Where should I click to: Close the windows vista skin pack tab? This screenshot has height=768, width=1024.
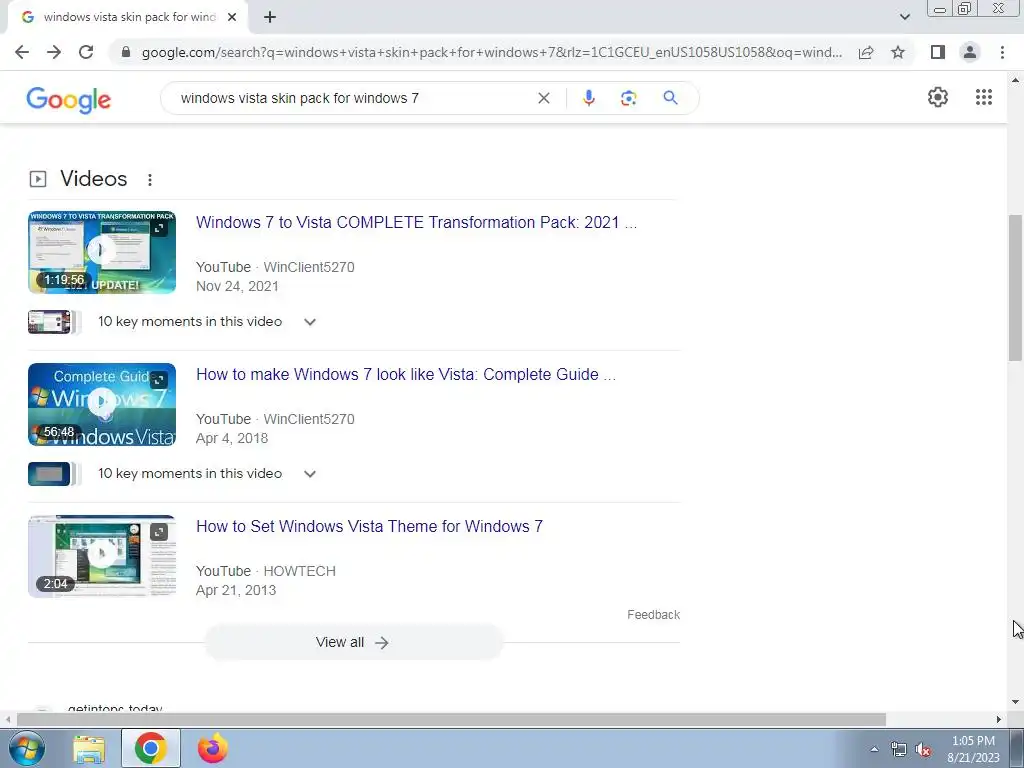pyautogui.click(x=232, y=18)
